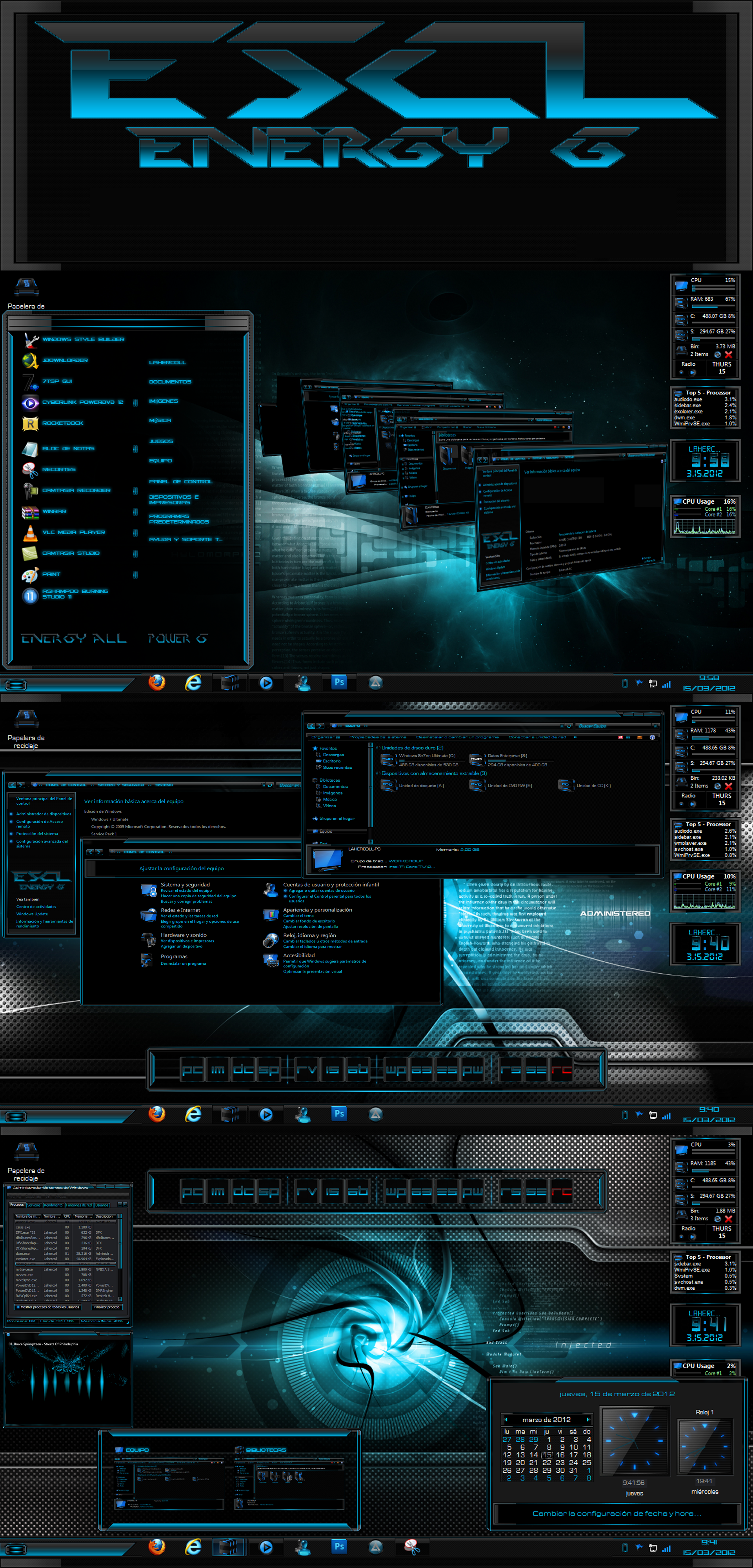Switch to the Servicios tab in Task Manager
The height and width of the screenshot is (1568, 753).
pos(34,1205)
